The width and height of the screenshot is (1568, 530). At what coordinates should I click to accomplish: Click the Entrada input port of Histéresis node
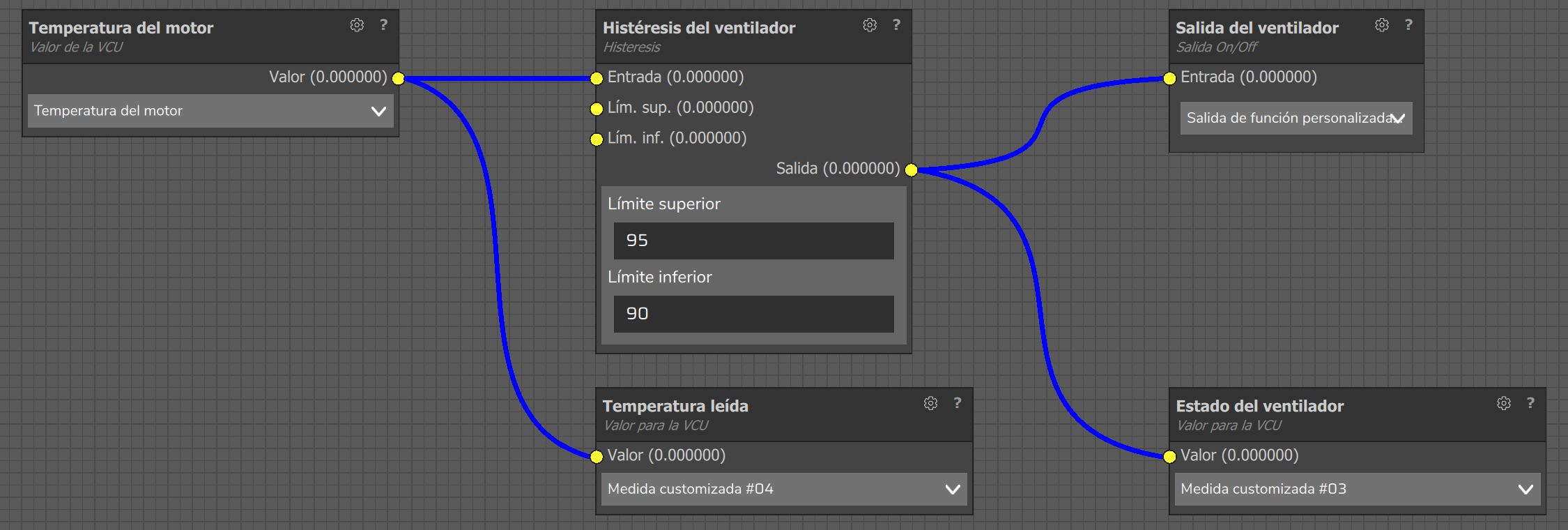coord(597,78)
